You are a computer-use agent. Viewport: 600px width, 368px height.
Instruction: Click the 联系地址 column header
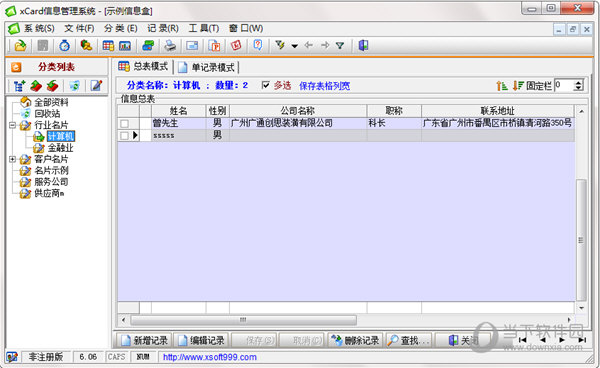pos(497,111)
